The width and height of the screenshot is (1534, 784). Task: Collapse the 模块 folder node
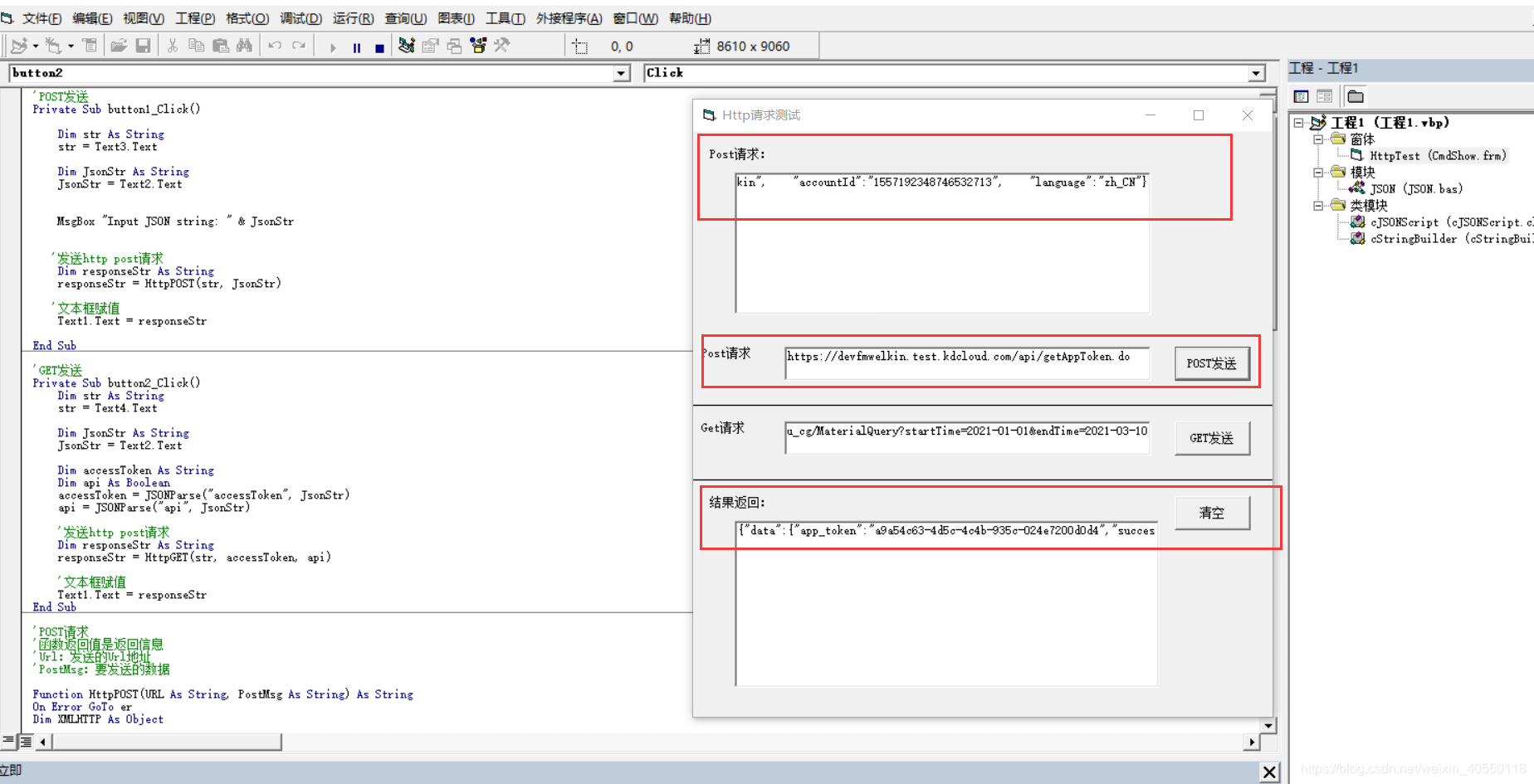coord(1318,173)
